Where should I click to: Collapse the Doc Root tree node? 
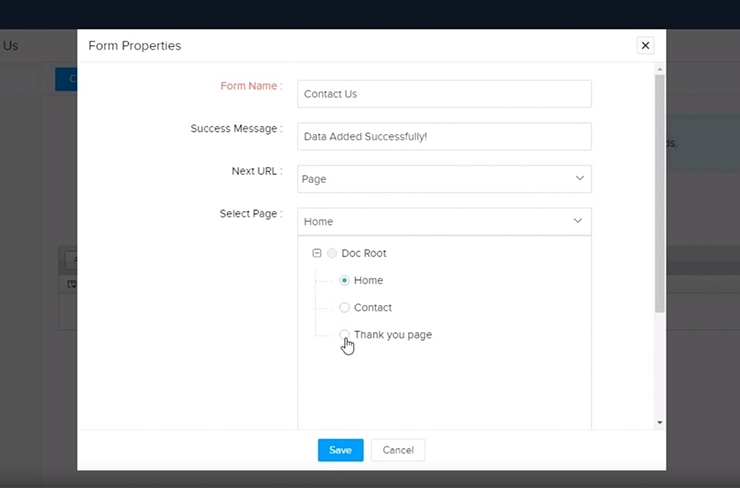click(317, 254)
